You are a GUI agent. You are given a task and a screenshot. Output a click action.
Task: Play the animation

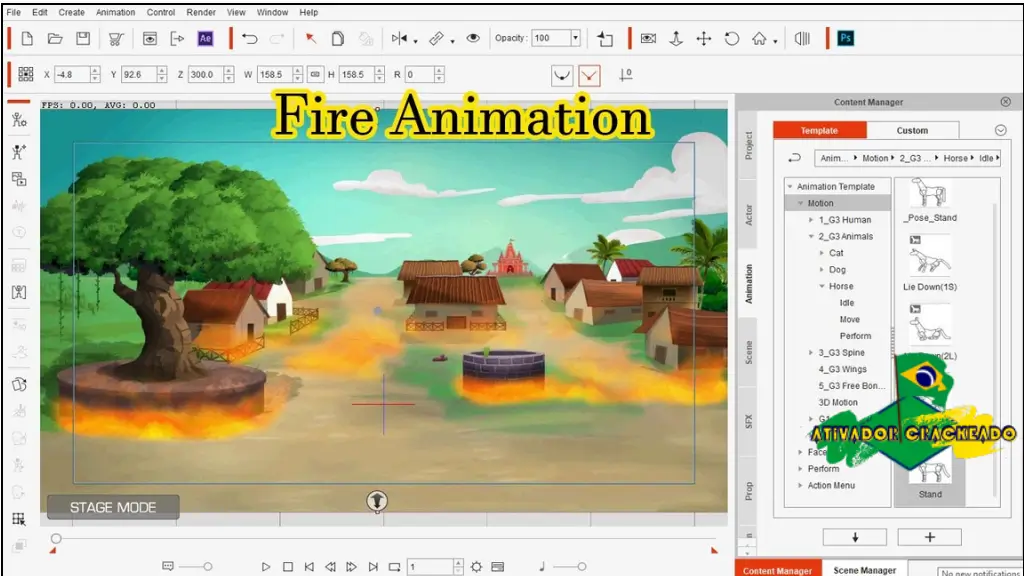(265, 567)
